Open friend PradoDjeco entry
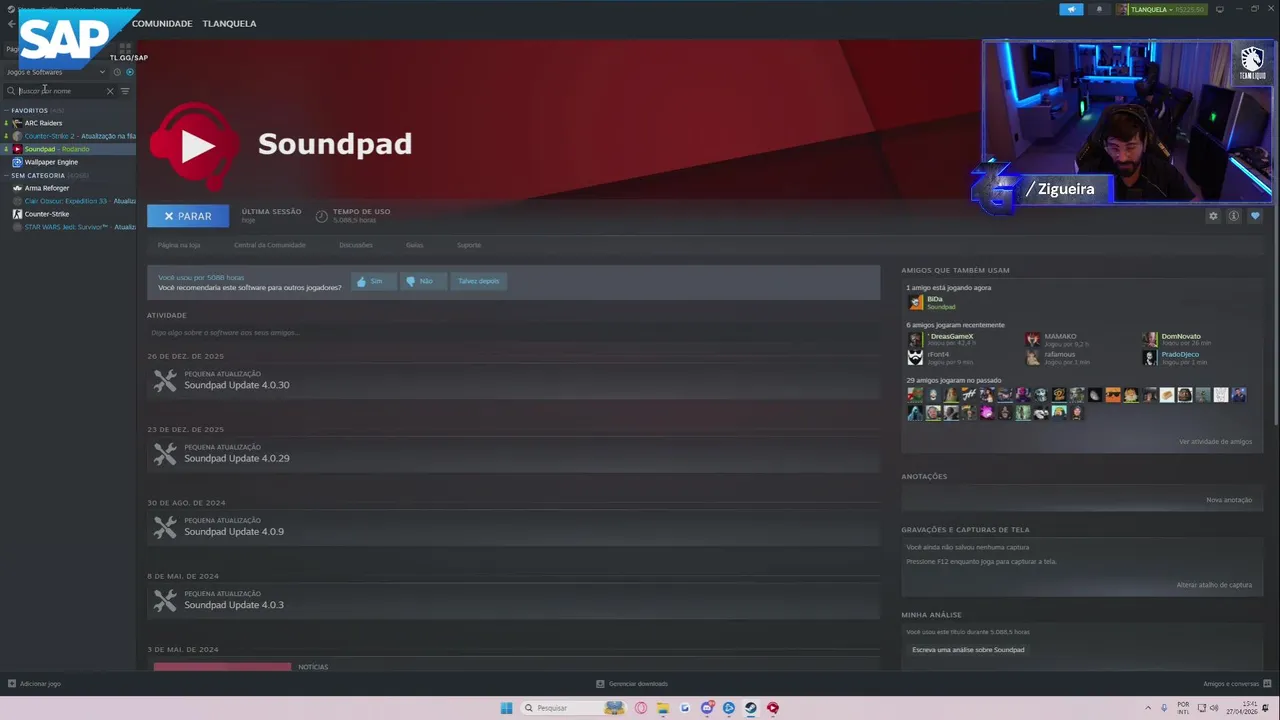Viewport: 1280px width, 720px height. coord(1173,358)
